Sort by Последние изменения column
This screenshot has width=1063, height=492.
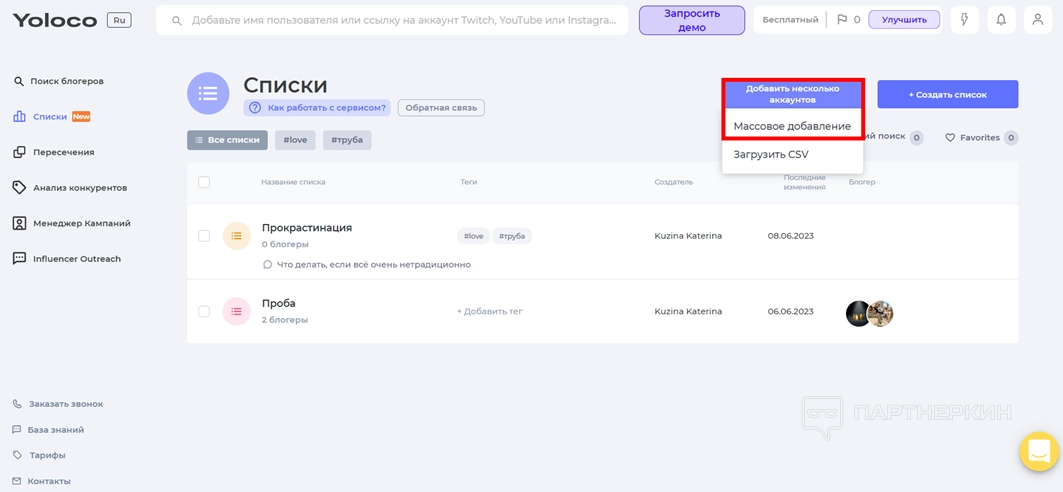[x=805, y=182]
